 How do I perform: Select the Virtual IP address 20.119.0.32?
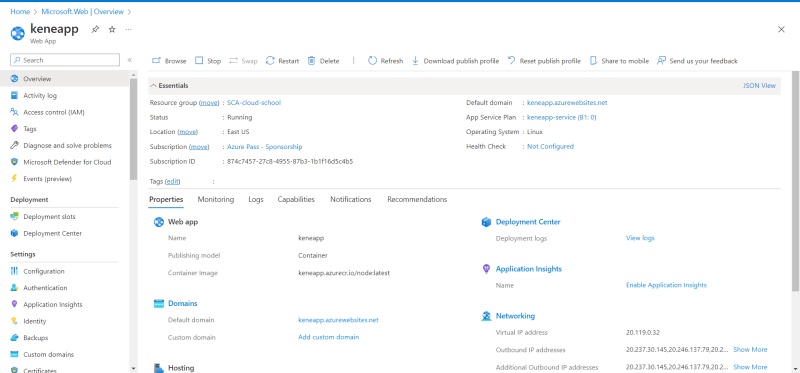tap(643, 333)
